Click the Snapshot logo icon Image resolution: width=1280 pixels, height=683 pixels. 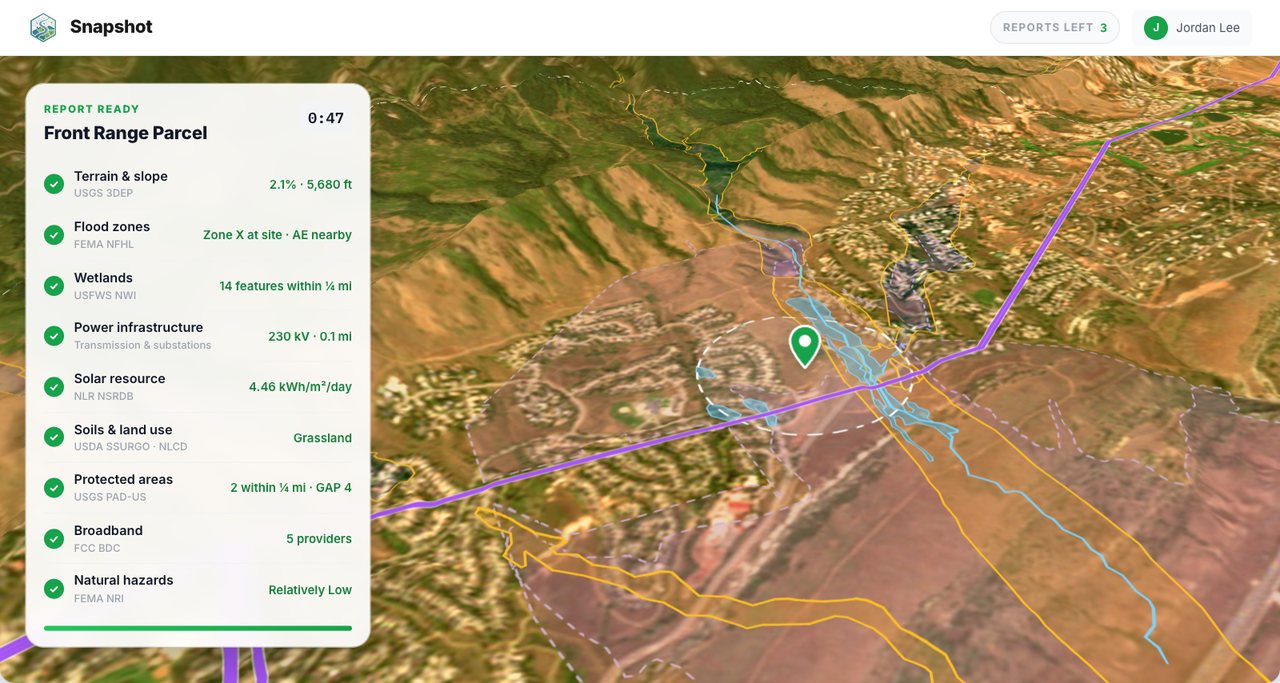[x=43, y=27]
